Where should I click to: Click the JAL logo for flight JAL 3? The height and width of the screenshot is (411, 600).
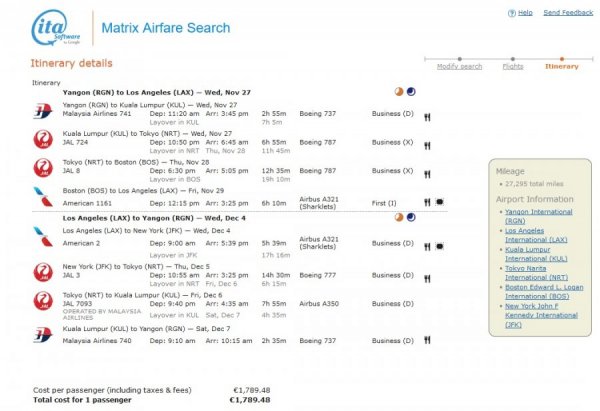[43, 272]
